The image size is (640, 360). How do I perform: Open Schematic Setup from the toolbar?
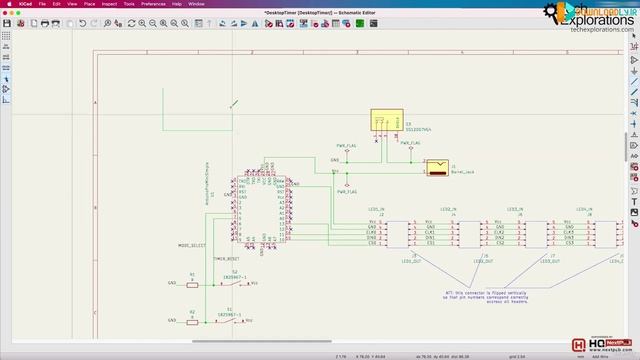click(20, 24)
